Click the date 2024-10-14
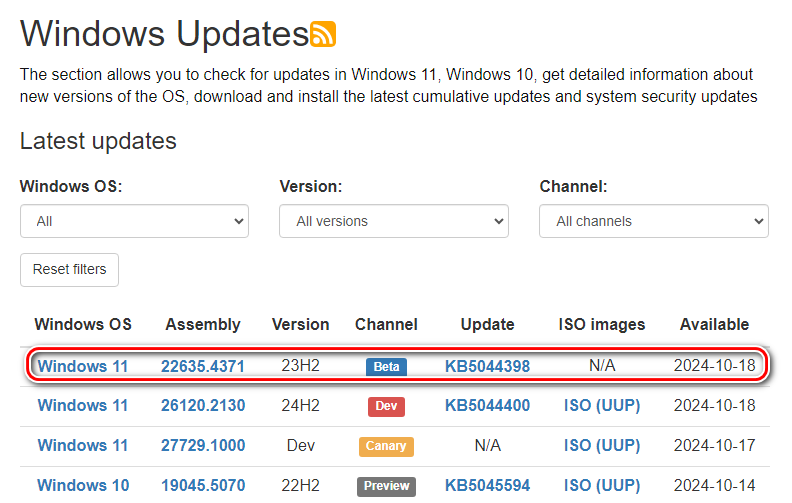This screenshot has width=792, height=503. click(x=714, y=485)
